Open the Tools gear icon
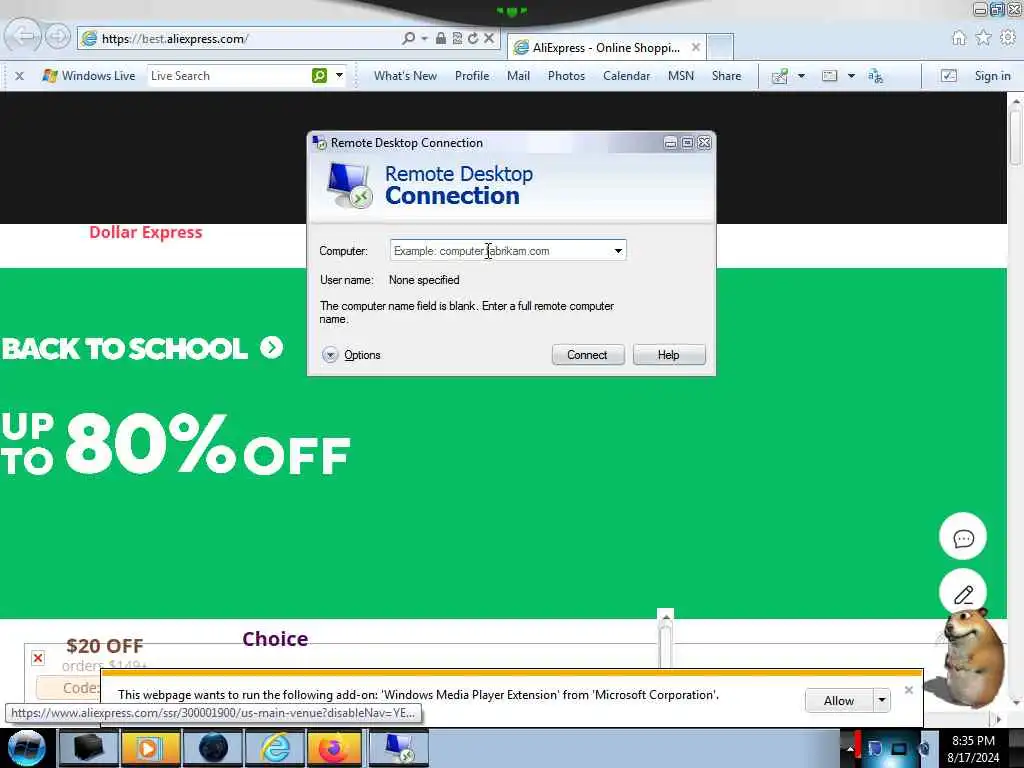The width and height of the screenshot is (1024, 768). 1008,39
